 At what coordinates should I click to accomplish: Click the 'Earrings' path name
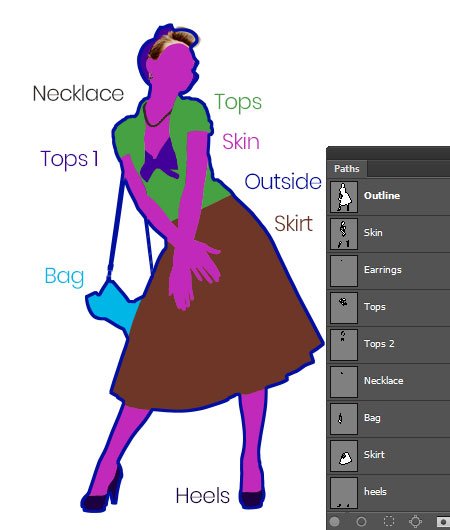[383, 270]
